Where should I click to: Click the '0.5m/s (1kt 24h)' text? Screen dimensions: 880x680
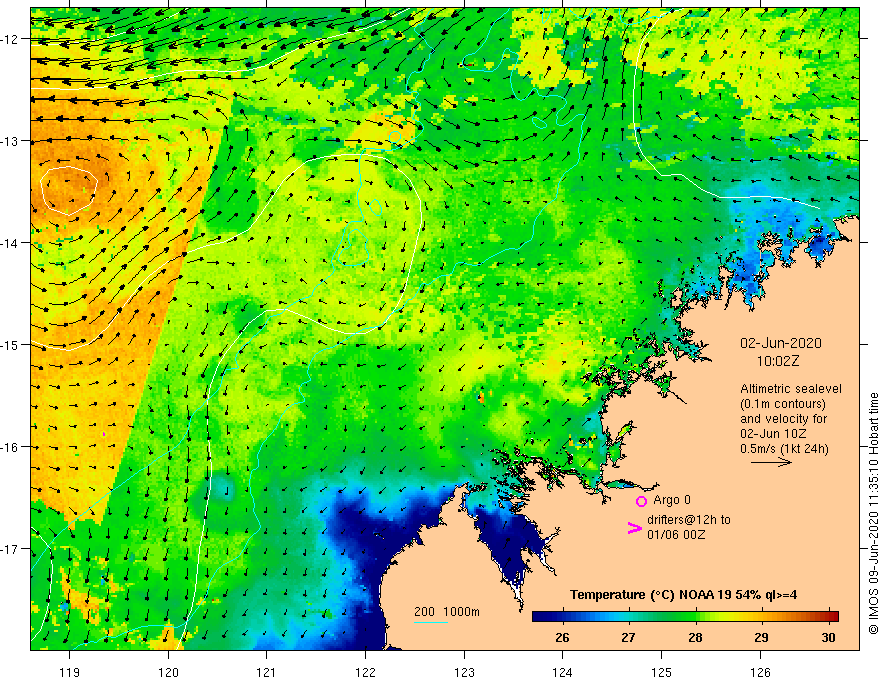[x=785, y=449]
